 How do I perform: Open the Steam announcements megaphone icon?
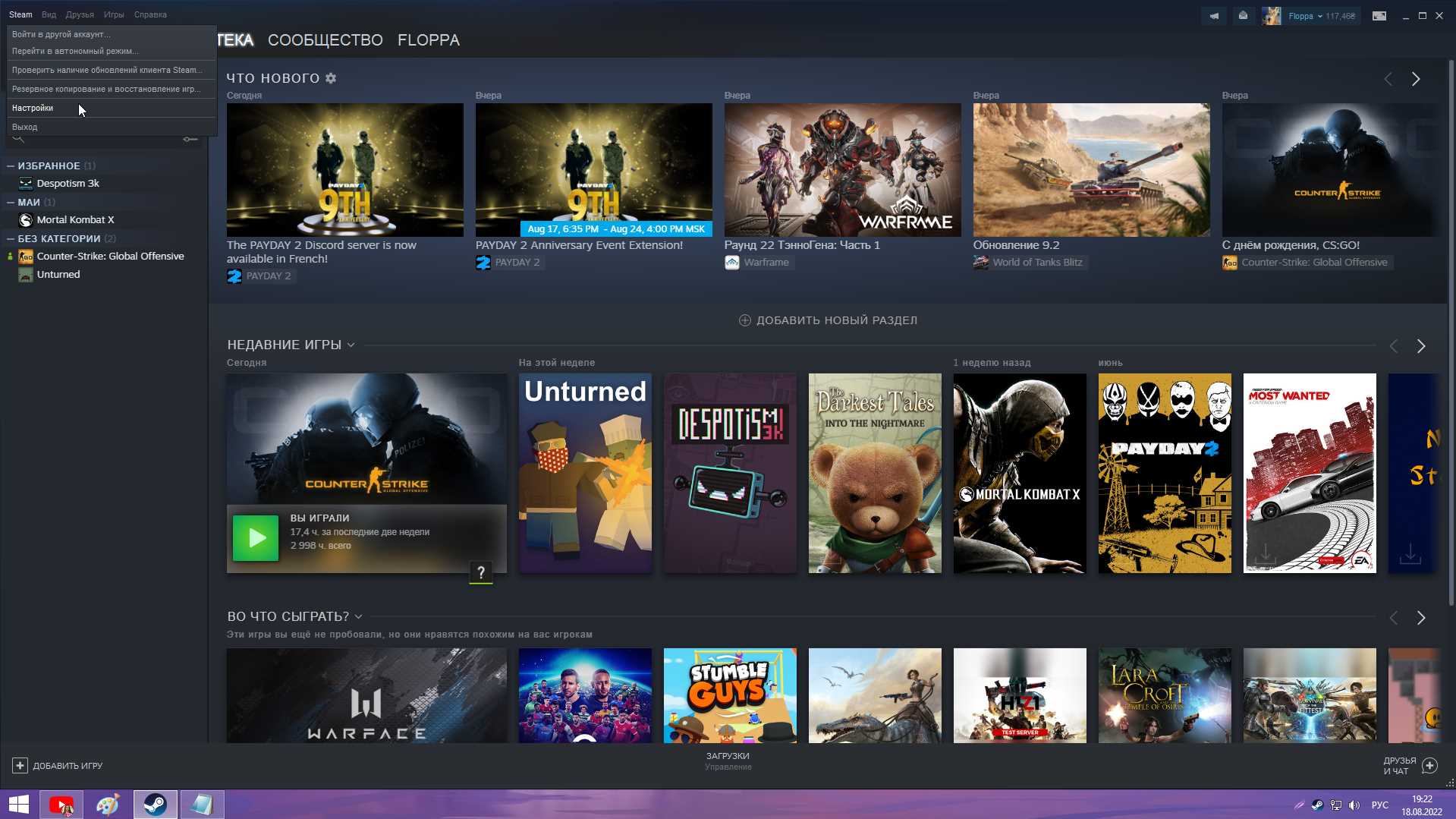(1214, 16)
